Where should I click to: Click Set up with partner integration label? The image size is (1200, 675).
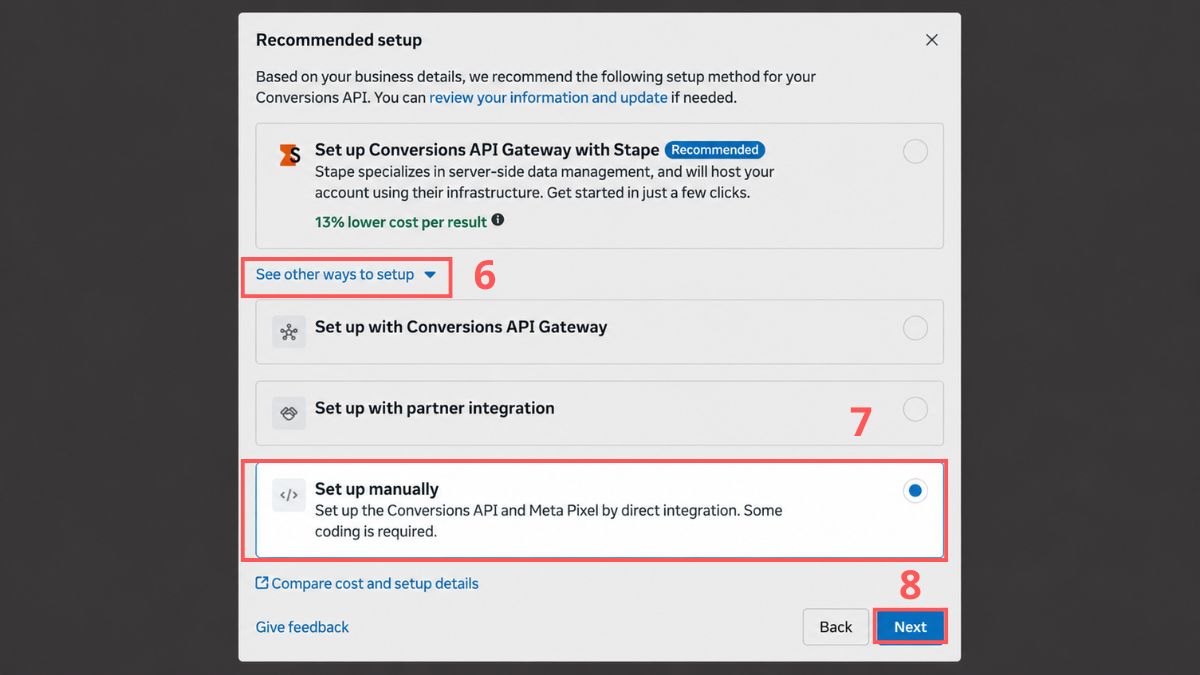coord(434,408)
